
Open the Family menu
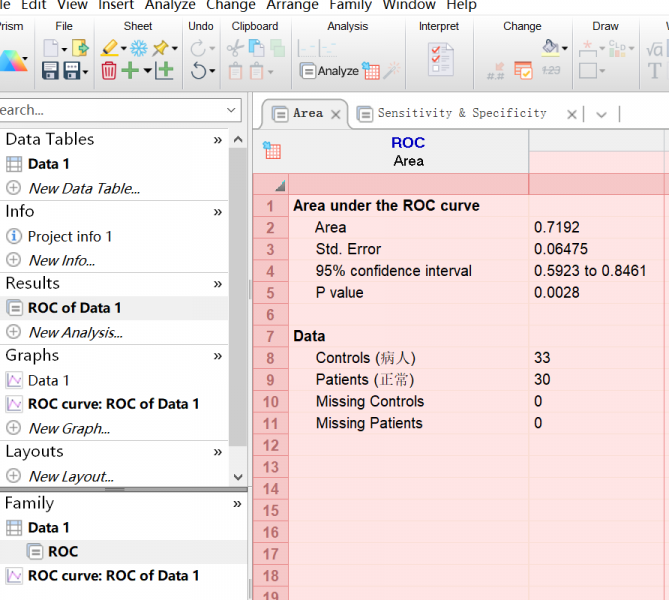pyautogui.click(x=350, y=5)
